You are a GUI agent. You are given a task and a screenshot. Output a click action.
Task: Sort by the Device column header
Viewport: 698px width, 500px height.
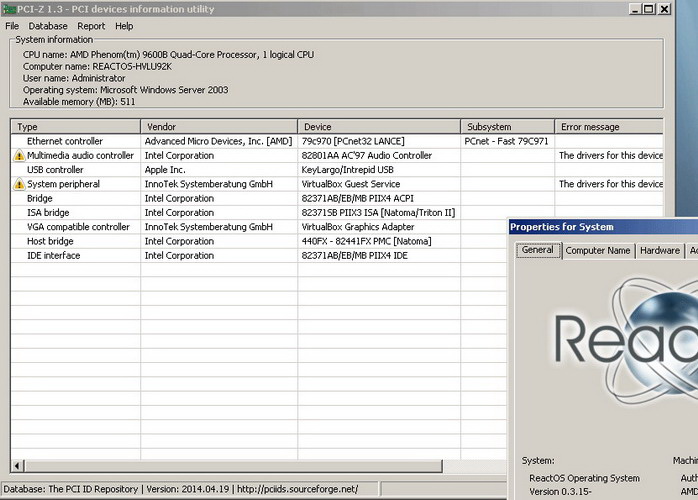pos(379,127)
